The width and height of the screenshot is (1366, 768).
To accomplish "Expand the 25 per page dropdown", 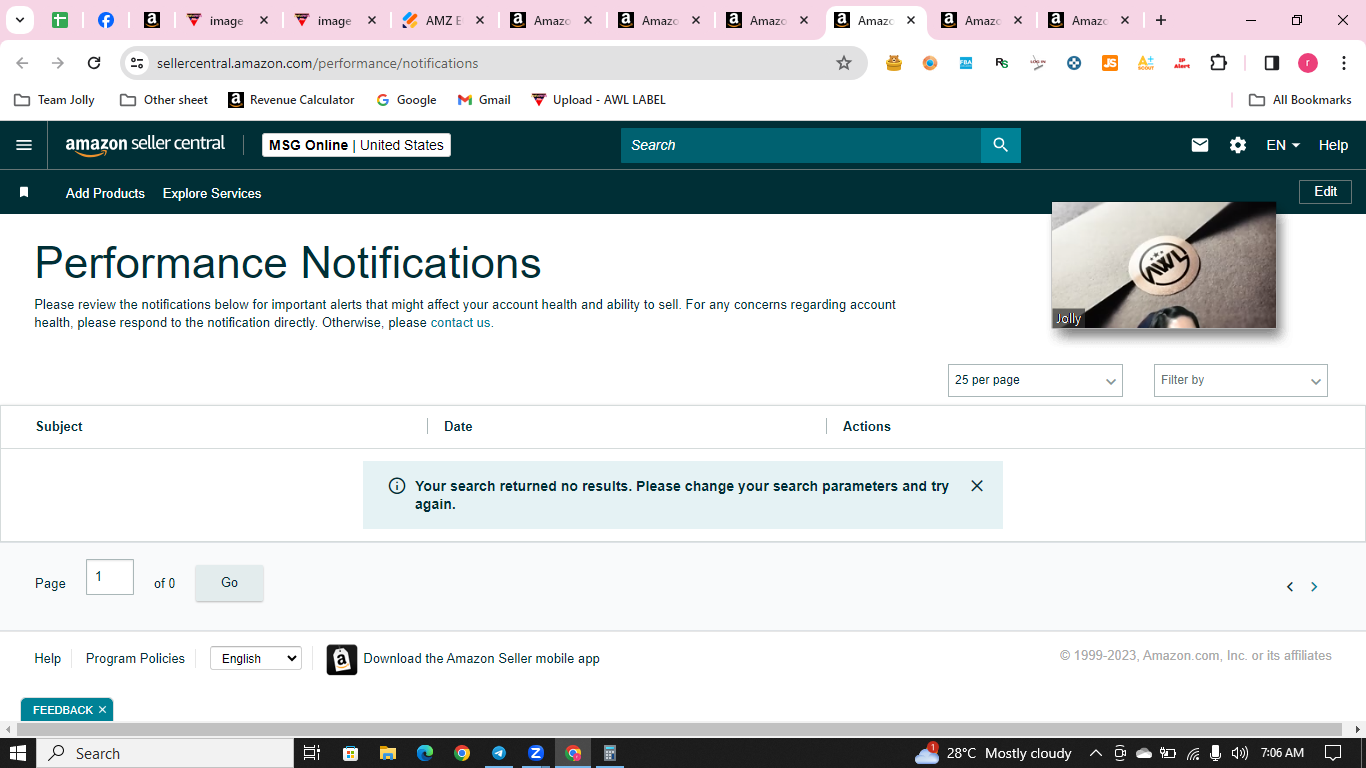I will (x=1035, y=380).
